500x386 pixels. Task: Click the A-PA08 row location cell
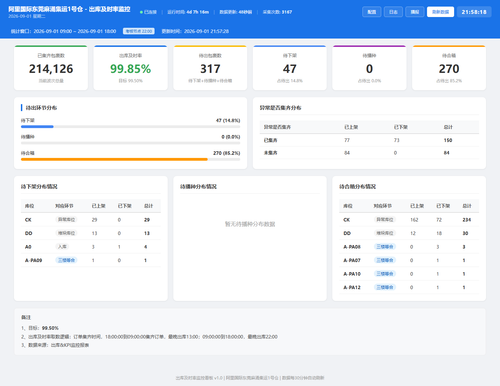(x=352, y=247)
